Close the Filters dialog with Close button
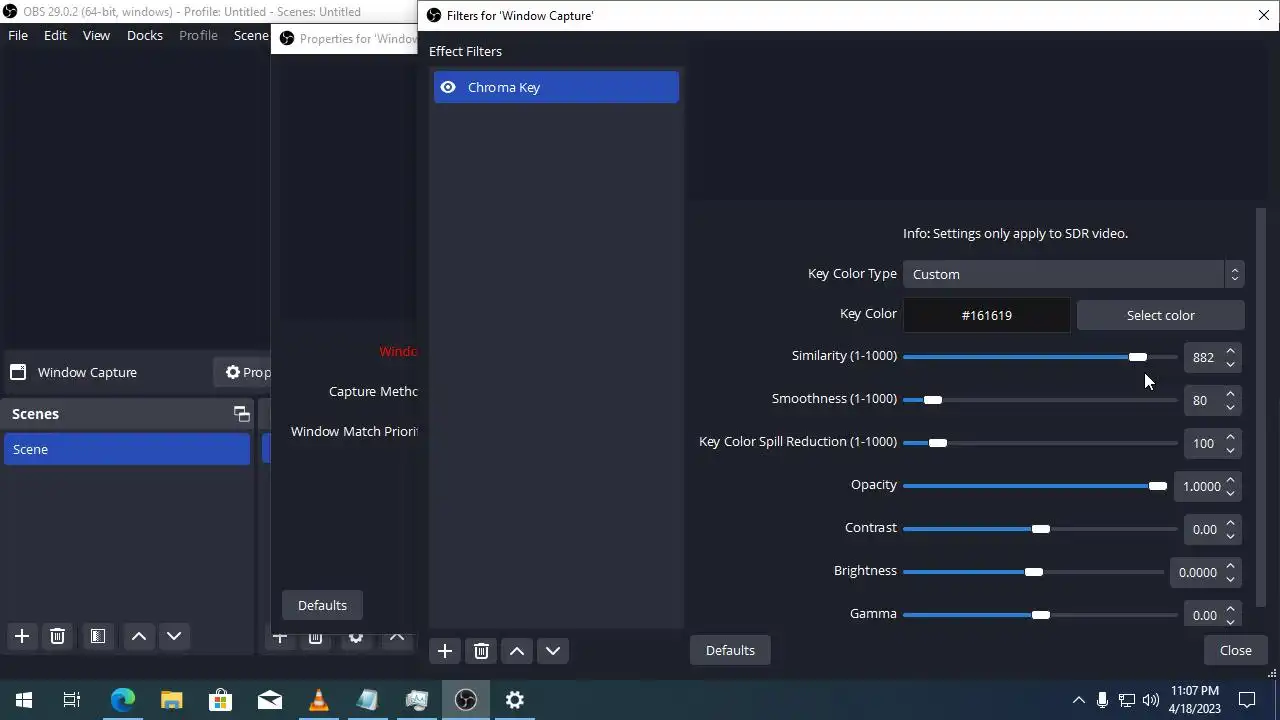1280x720 pixels. (1235, 650)
